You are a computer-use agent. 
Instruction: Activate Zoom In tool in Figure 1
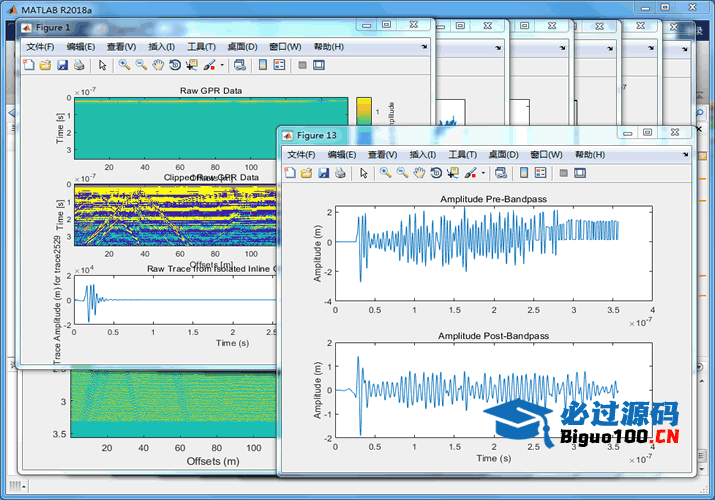pyautogui.click(x=124, y=65)
